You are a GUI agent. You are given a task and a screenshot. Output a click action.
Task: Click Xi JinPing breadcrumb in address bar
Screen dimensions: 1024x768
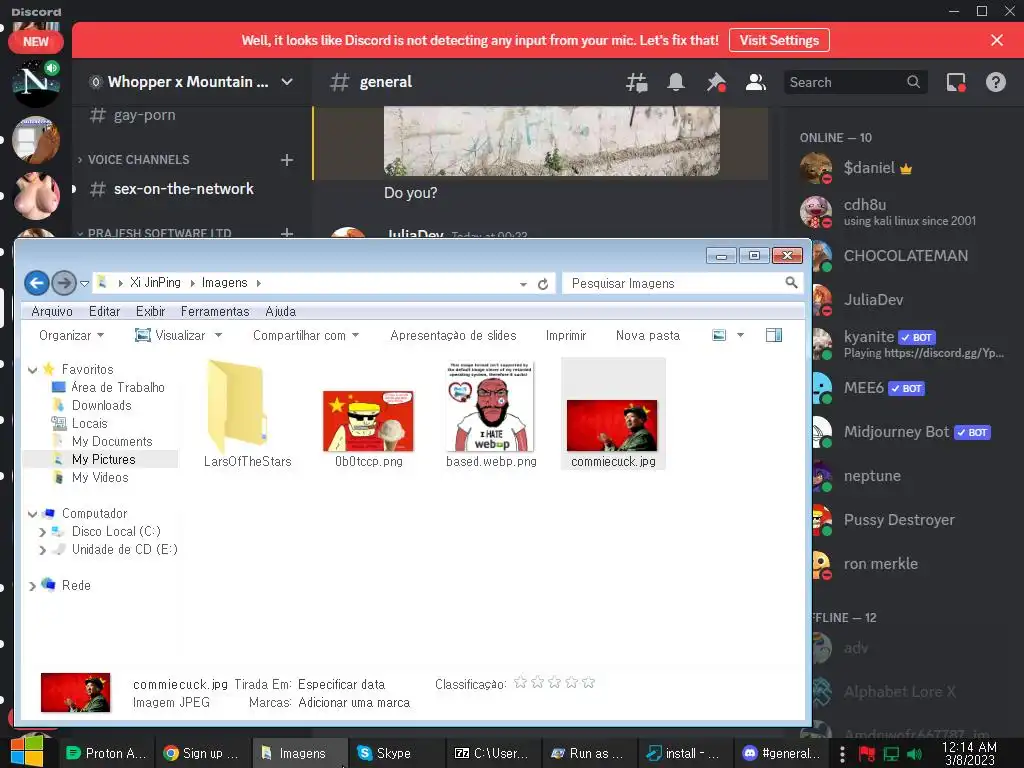pos(155,283)
